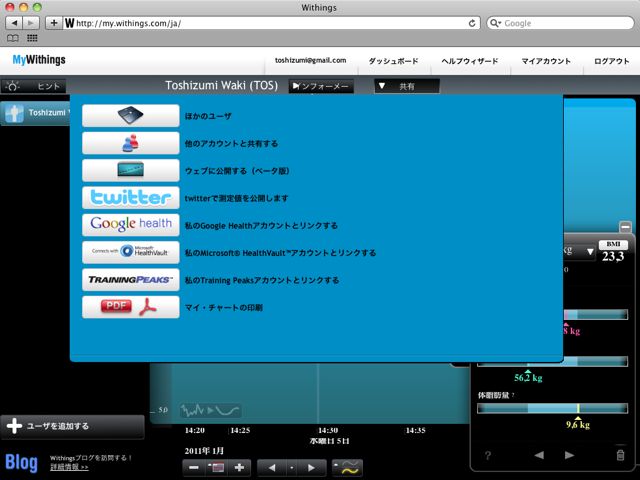Move timeline backward with left arrow
The height and width of the screenshot is (480, 640).
(271, 468)
